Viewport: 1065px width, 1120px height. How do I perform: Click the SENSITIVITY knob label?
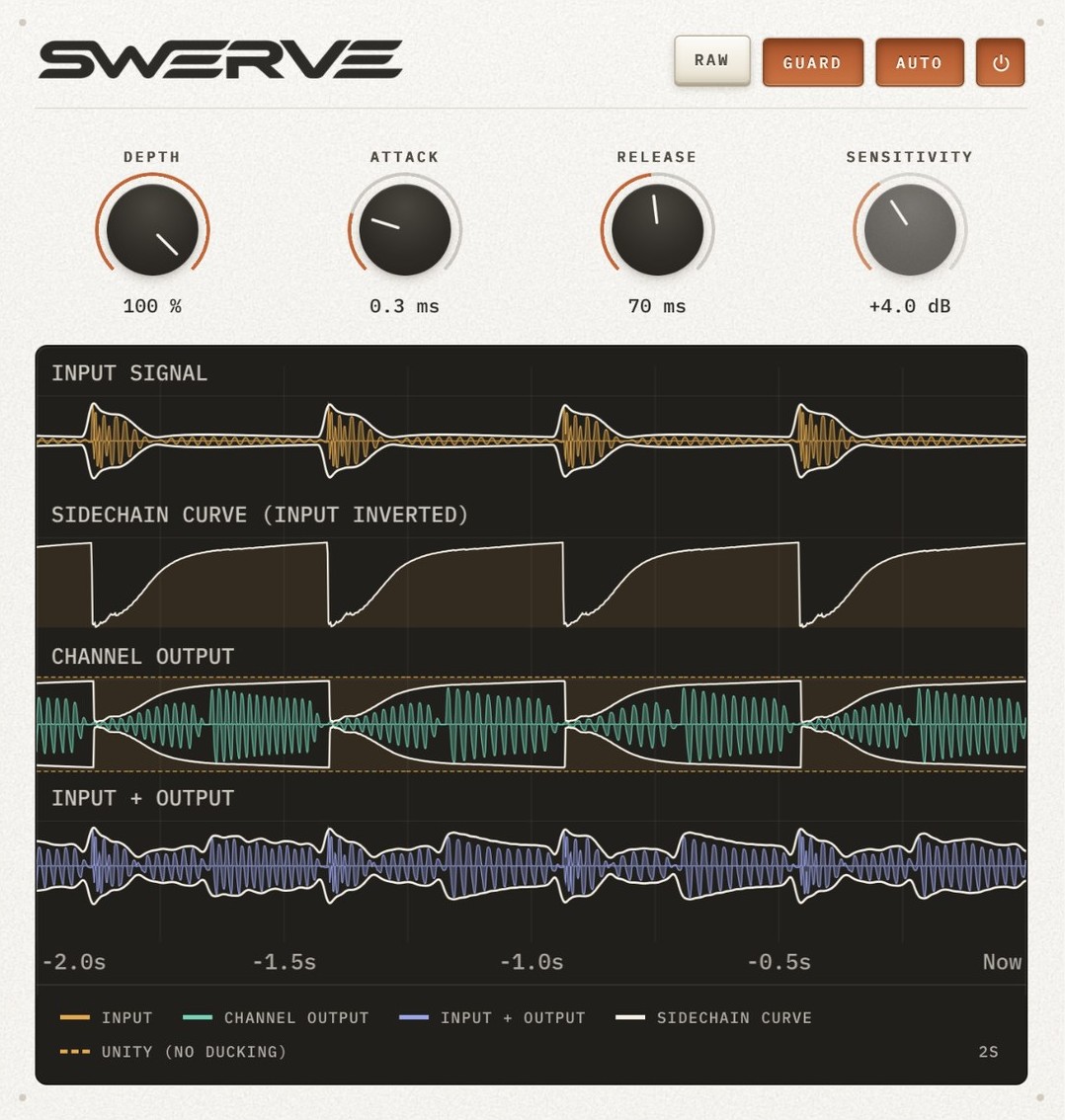click(910, 157)
